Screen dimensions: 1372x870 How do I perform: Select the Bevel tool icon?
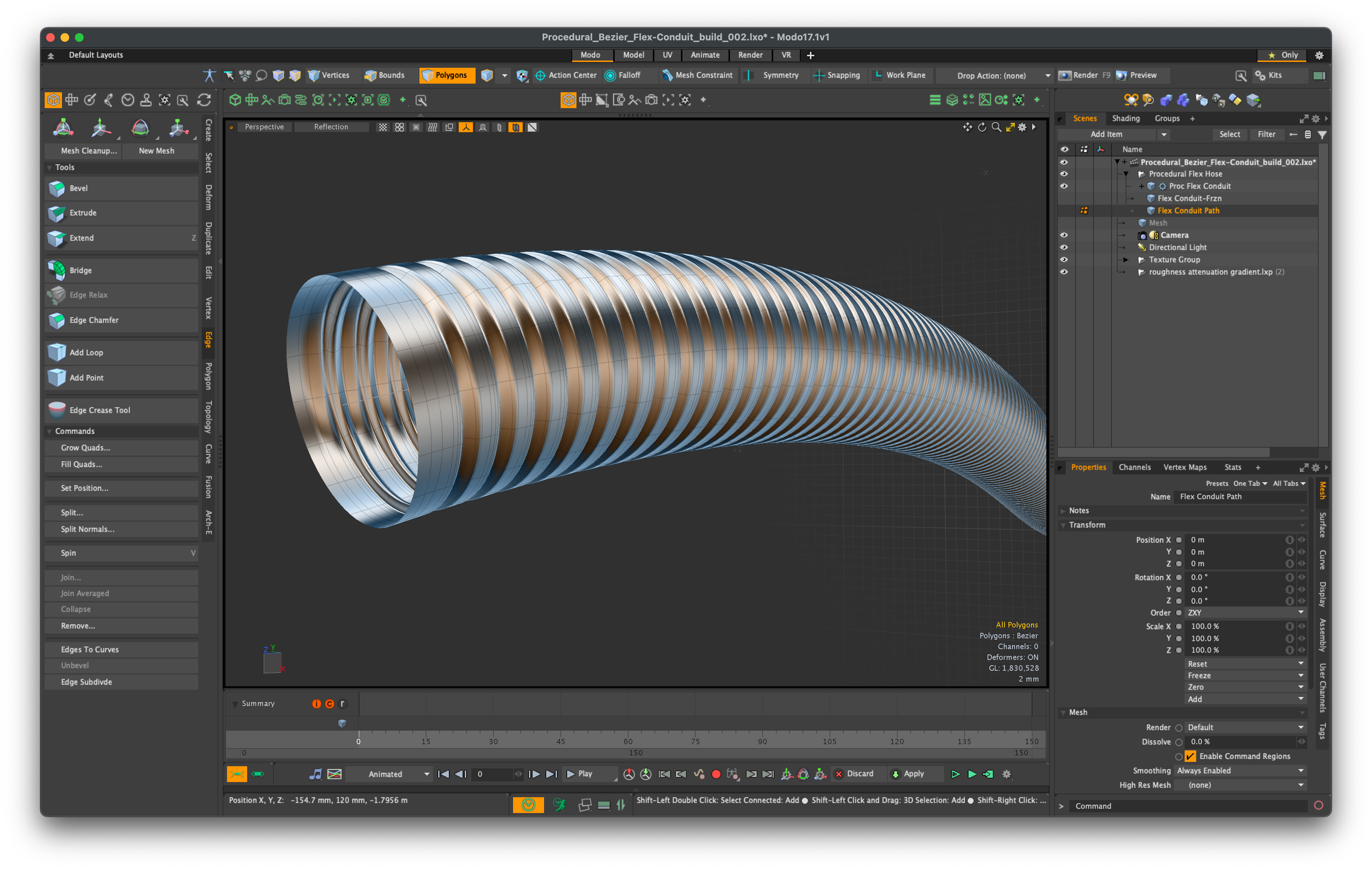point(57,188)
